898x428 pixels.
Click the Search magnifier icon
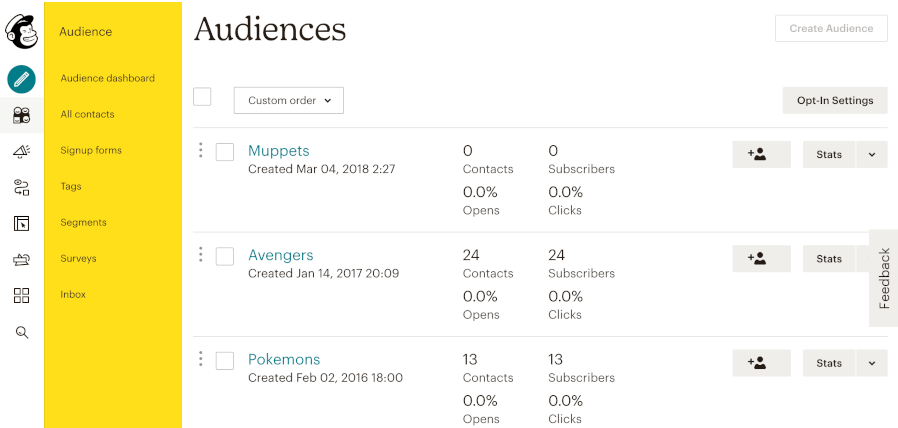click(22, 332)
